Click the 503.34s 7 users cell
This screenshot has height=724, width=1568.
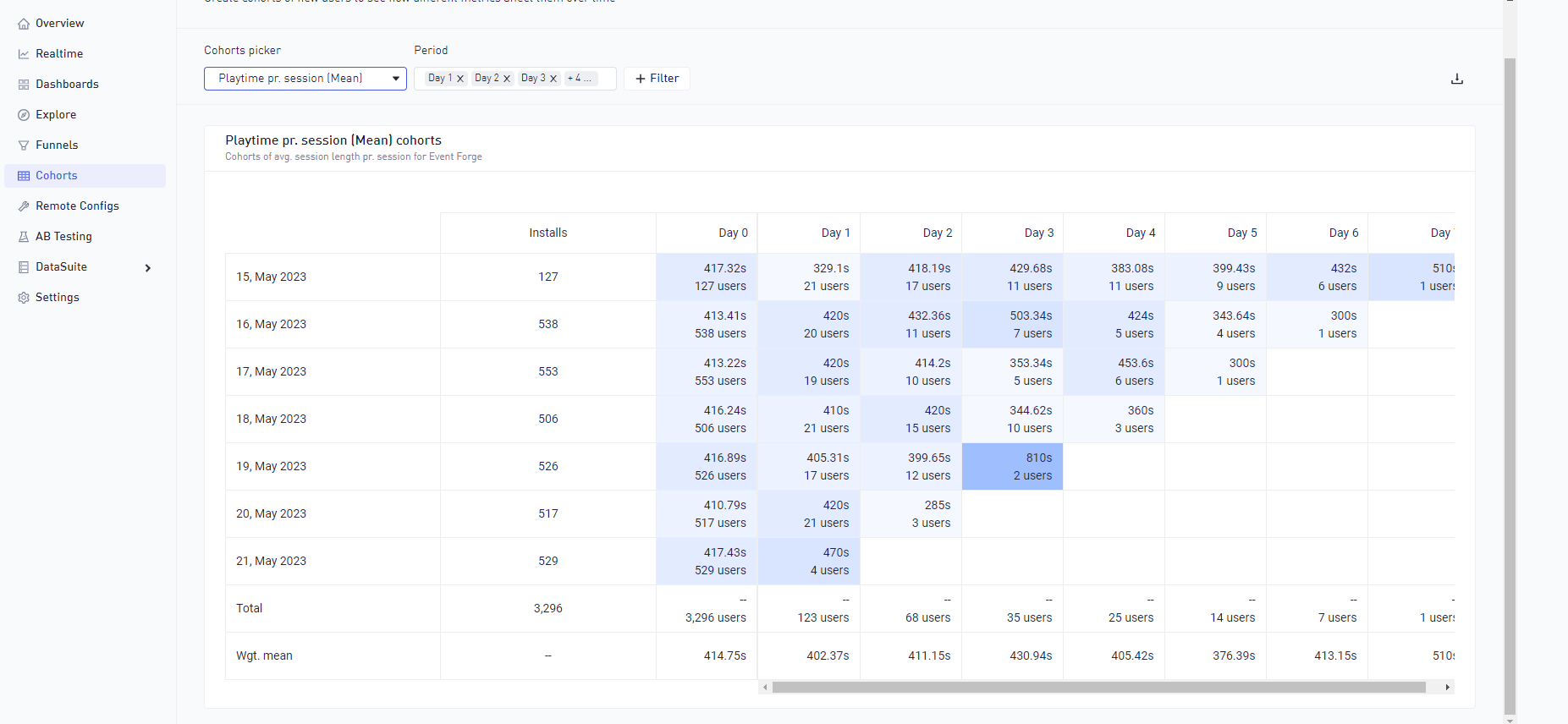(1013, 325)
